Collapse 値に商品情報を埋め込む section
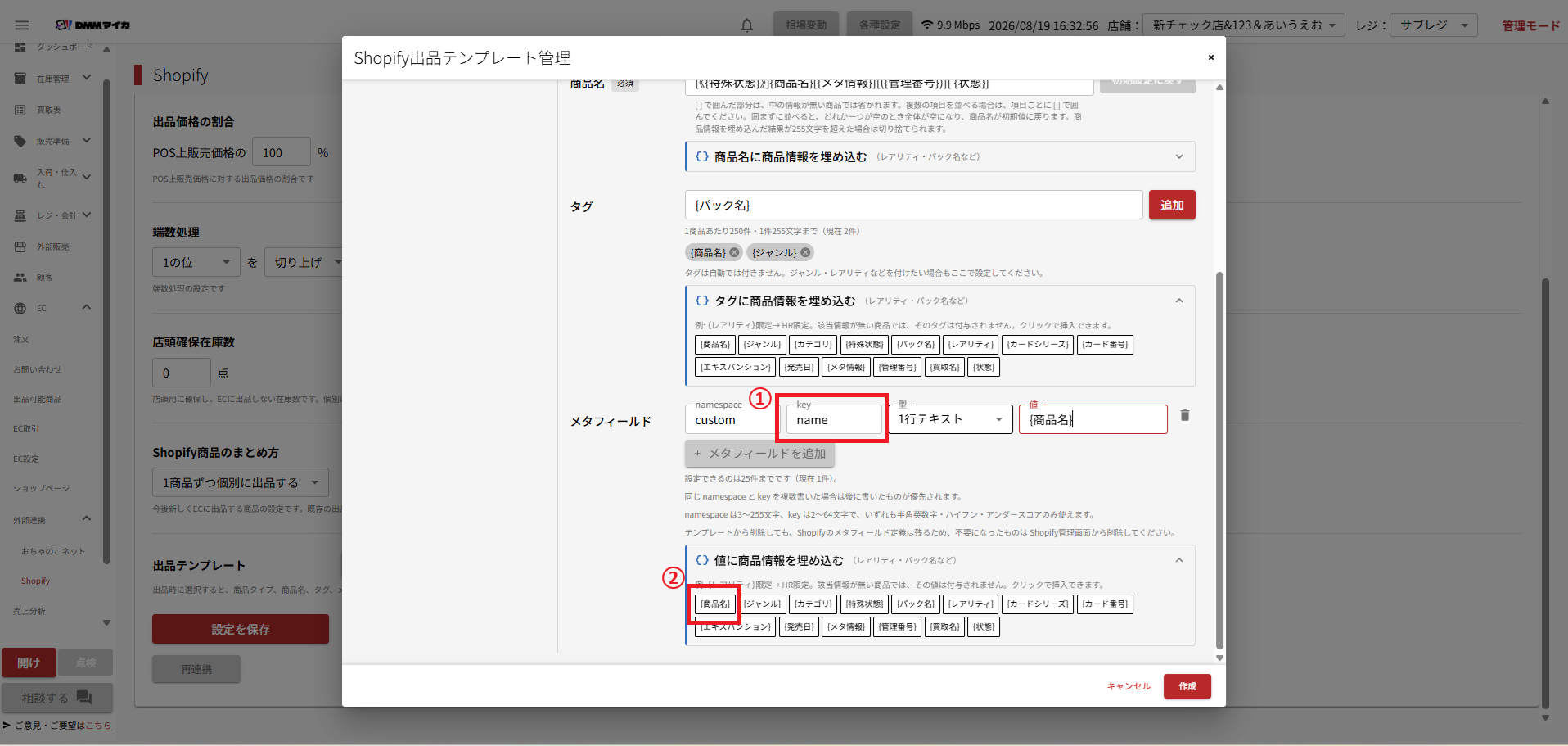The width and height of the screenshot is (1568, 746). coord(1179,560)
